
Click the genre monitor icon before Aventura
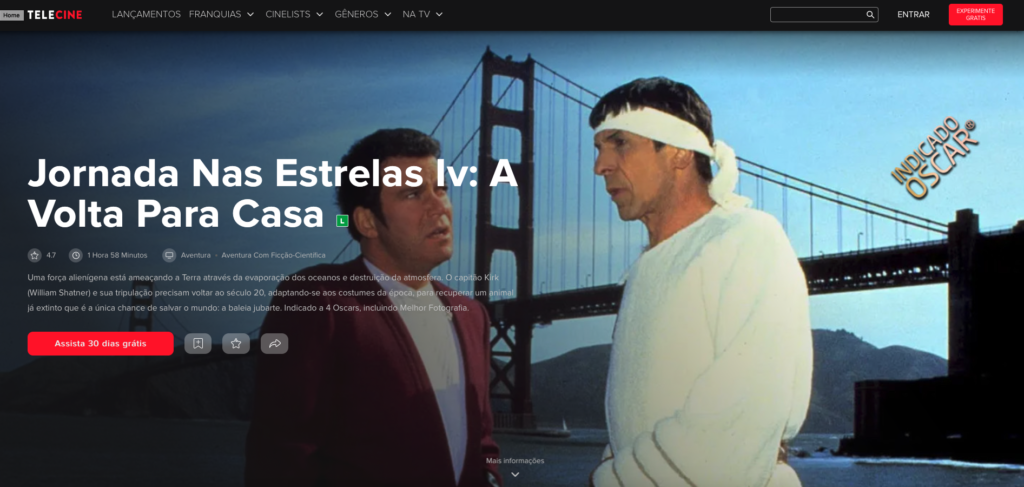point(169,255)
